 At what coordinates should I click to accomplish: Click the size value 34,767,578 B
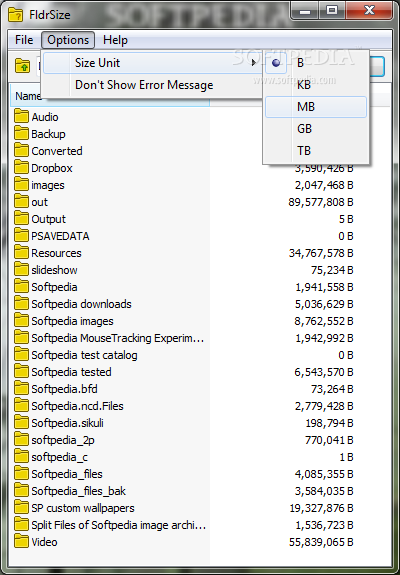tap(321, 253)
